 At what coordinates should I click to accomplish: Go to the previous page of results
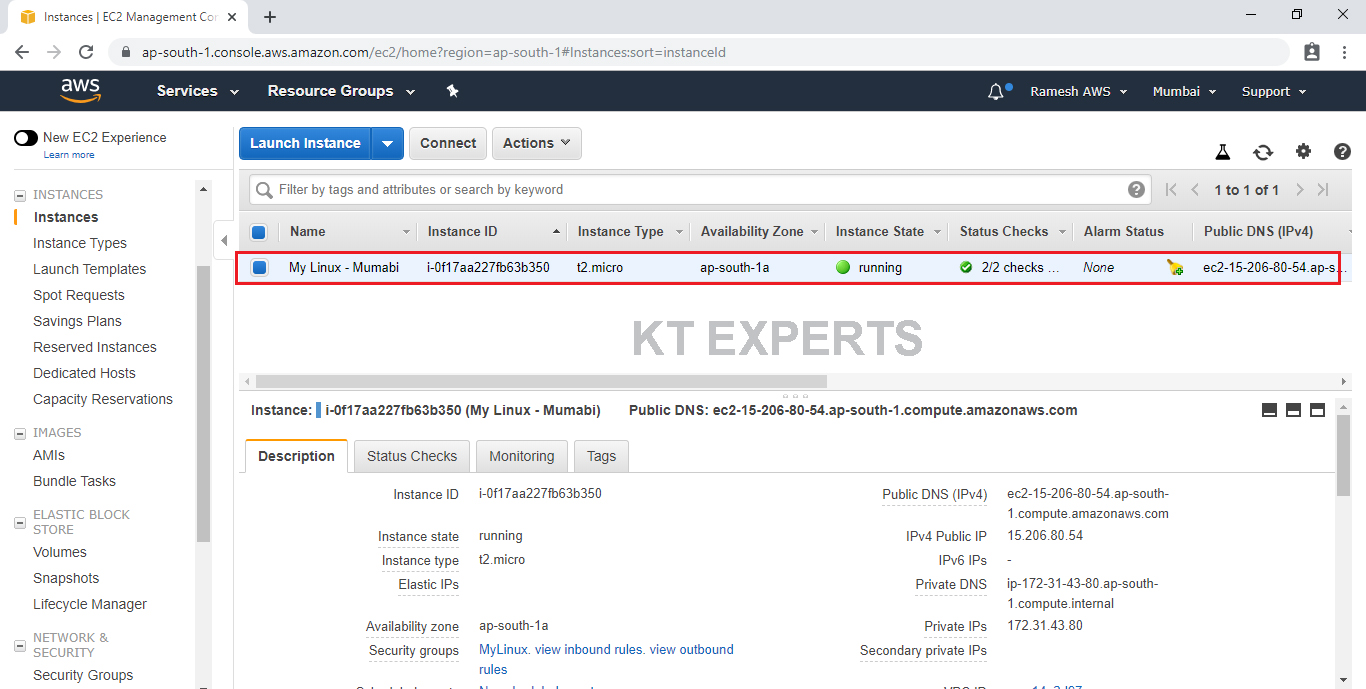pos(1195,190)
